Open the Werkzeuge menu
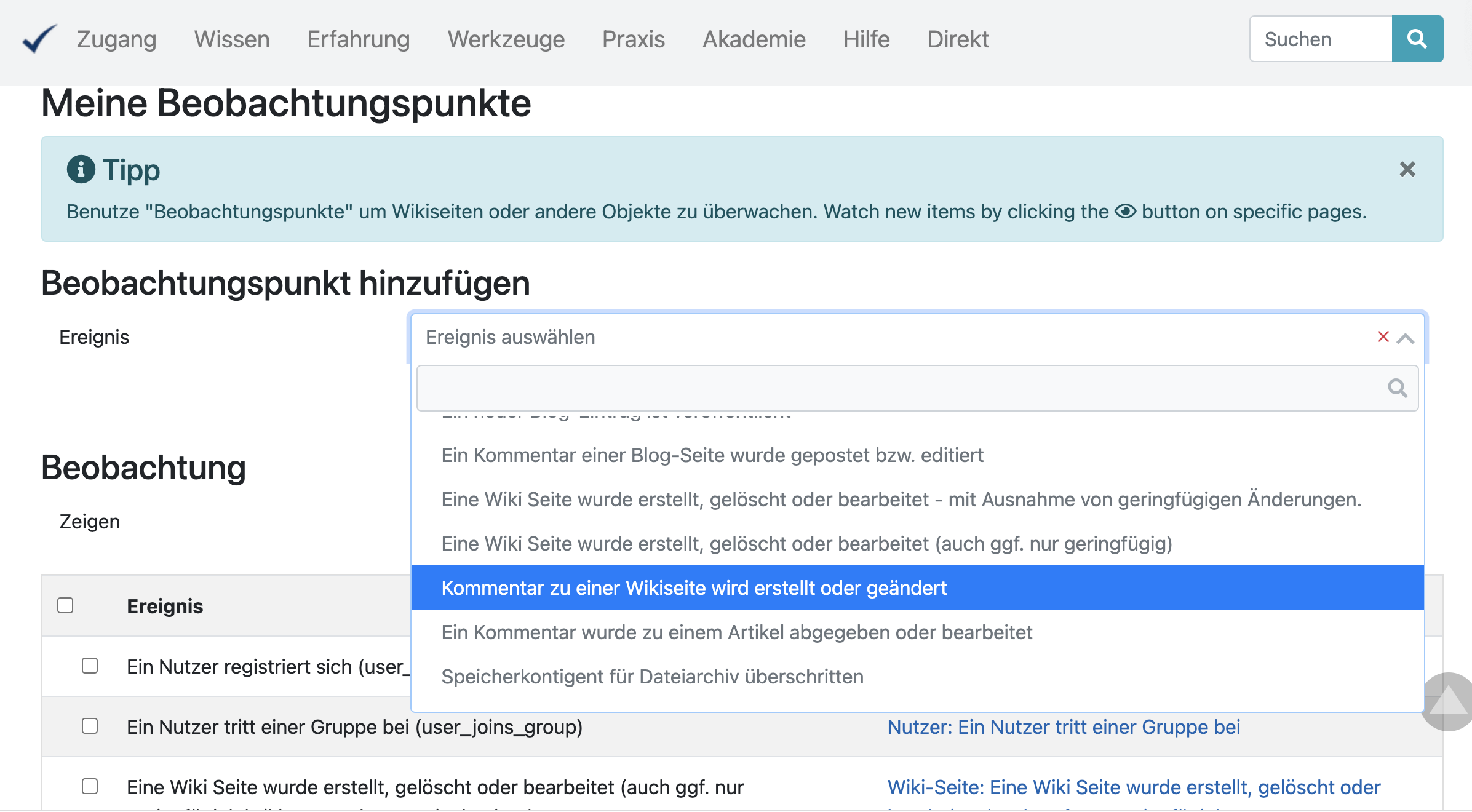The height and width of the screenshot is (812, 1472). (x=506, y=39)
